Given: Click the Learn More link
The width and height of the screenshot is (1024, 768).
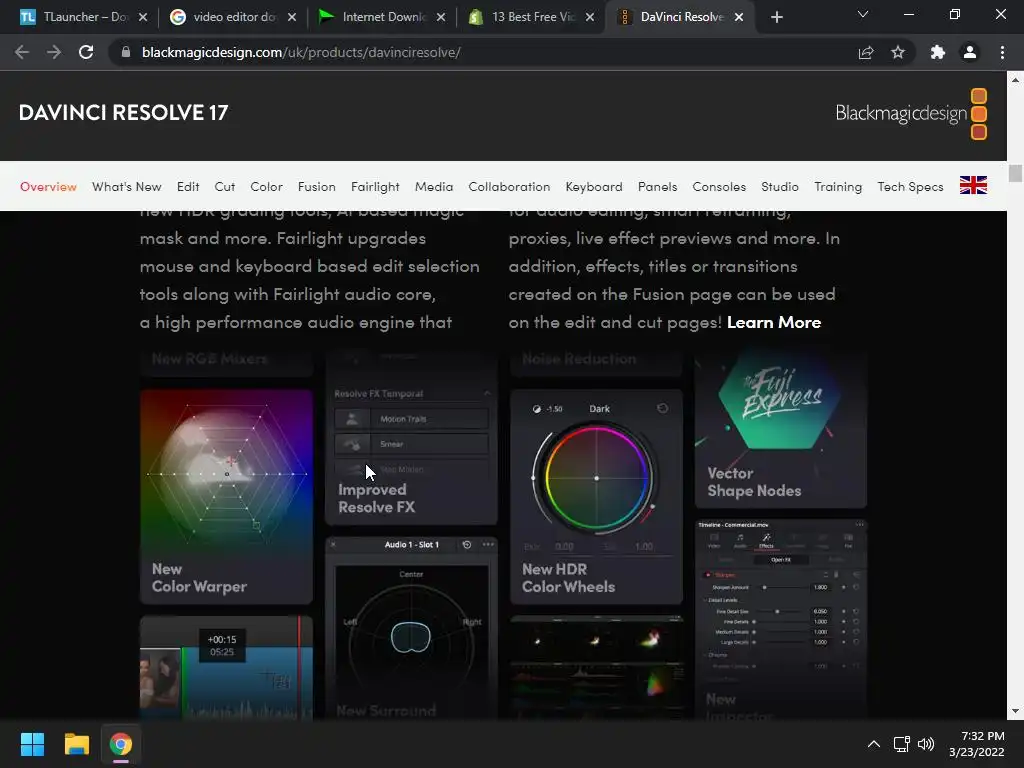Looking at the screenshot, I should (774, 322).
